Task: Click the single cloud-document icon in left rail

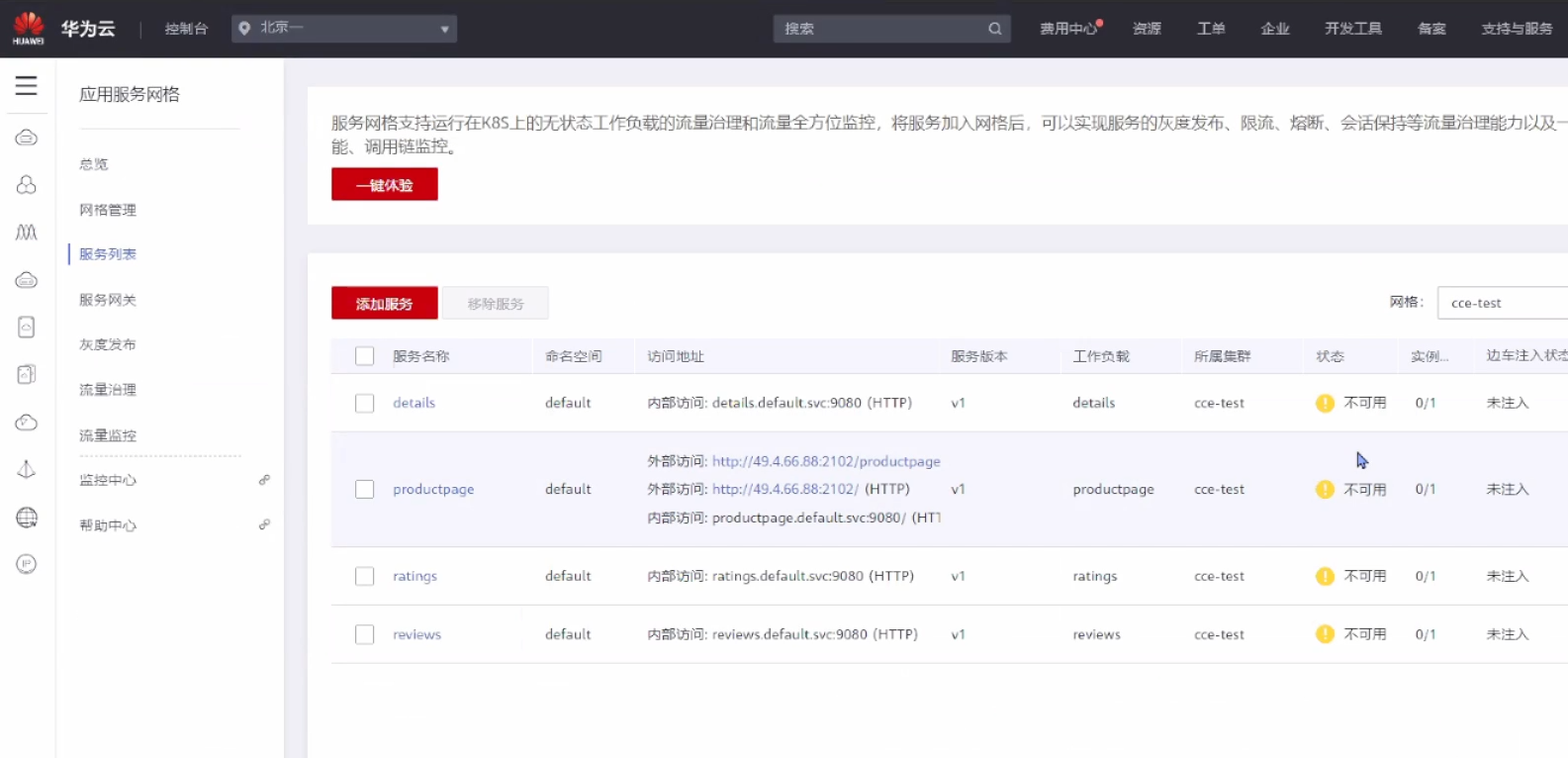Action: point(27,327)
